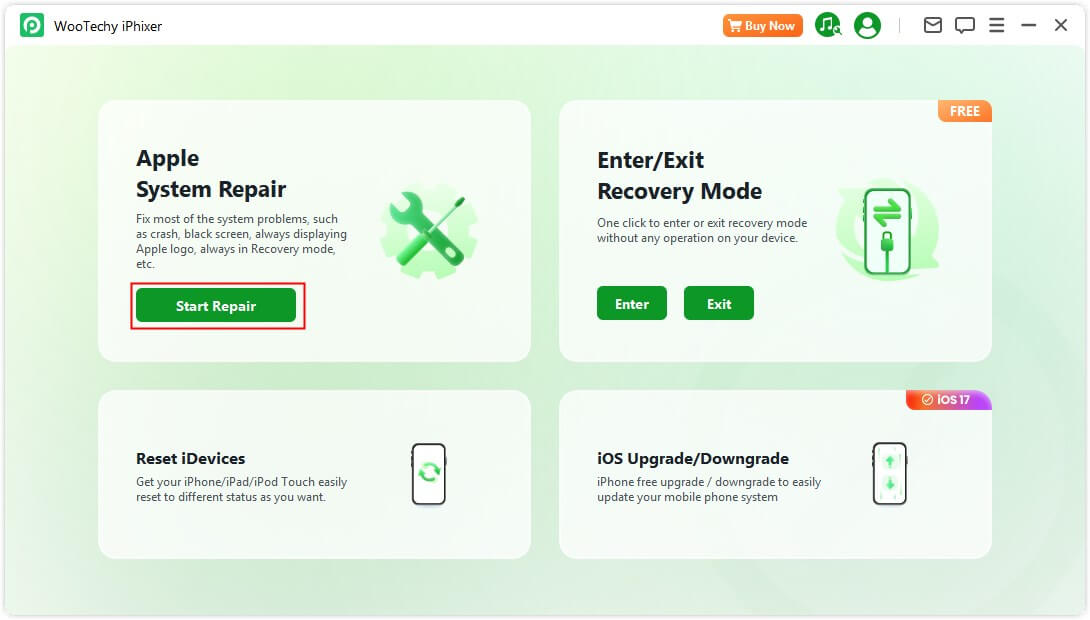Open the music search icon in header

[827, 26]
